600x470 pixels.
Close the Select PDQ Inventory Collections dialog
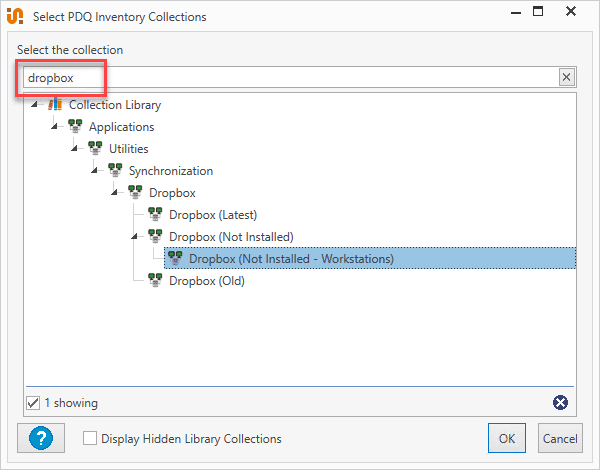571,11
